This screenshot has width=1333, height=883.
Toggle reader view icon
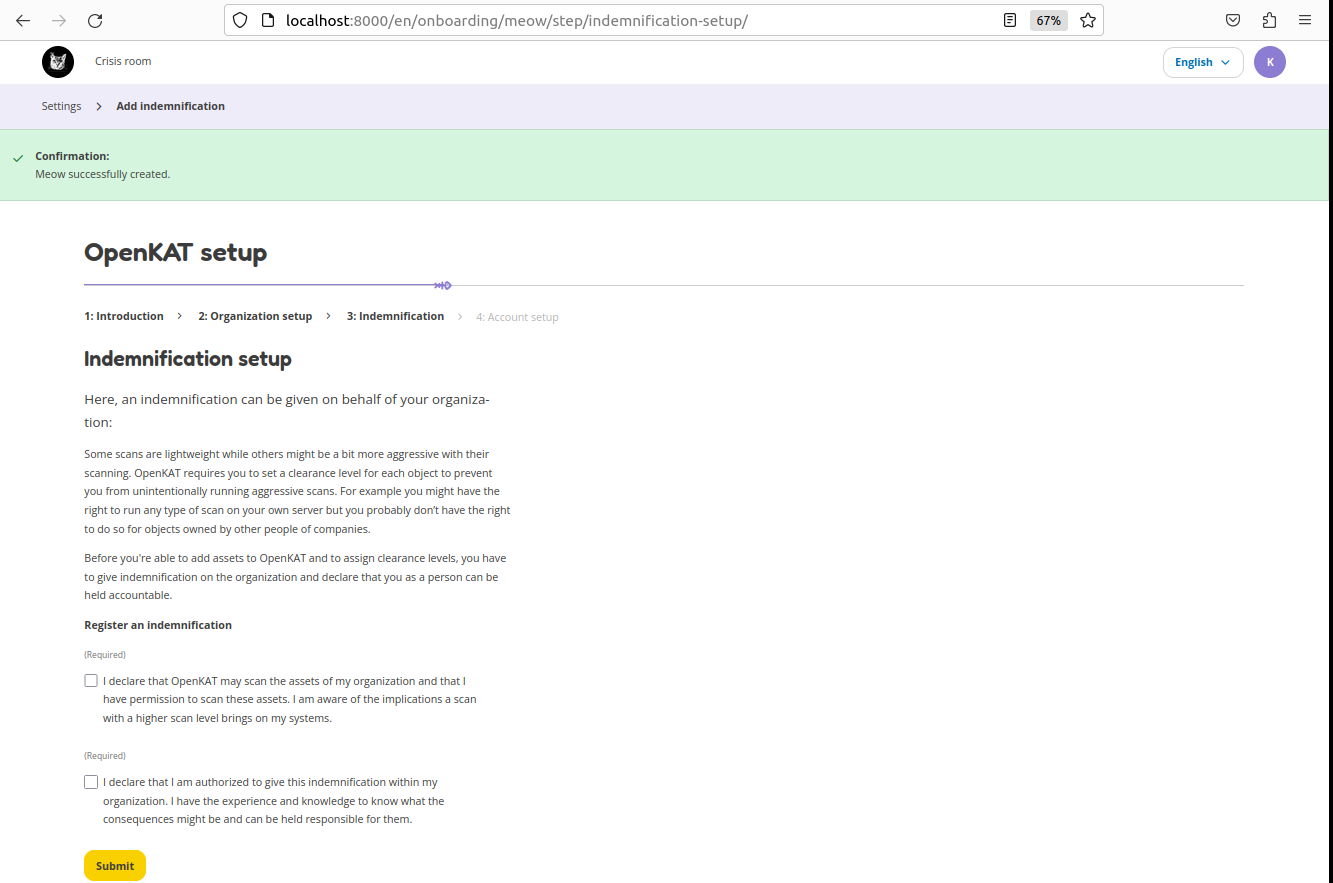1010,20
